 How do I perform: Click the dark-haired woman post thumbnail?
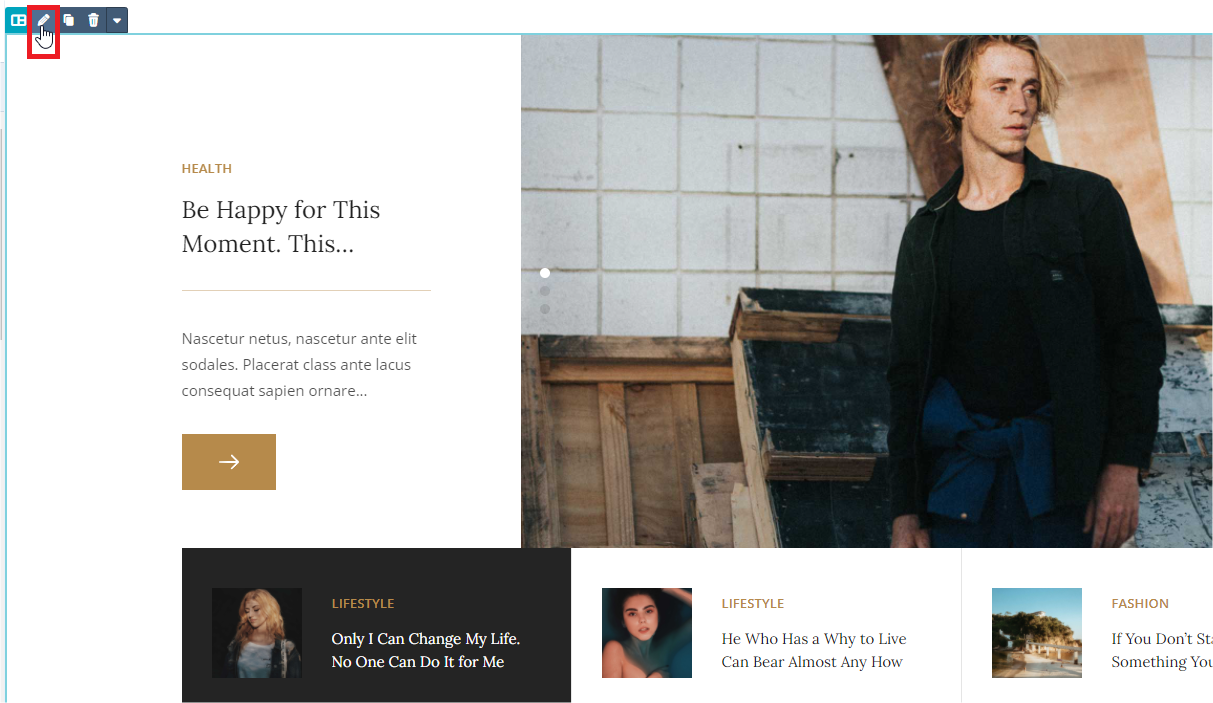click(x=647, y=633)
